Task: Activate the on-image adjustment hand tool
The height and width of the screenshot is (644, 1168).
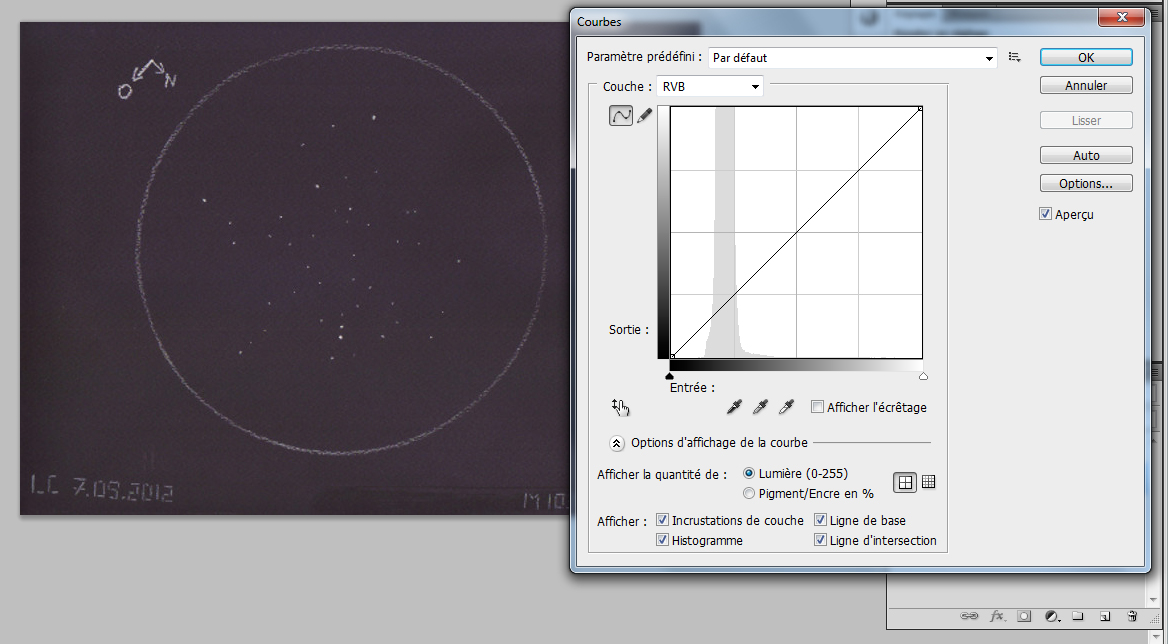Action: (x=620, y=407)
